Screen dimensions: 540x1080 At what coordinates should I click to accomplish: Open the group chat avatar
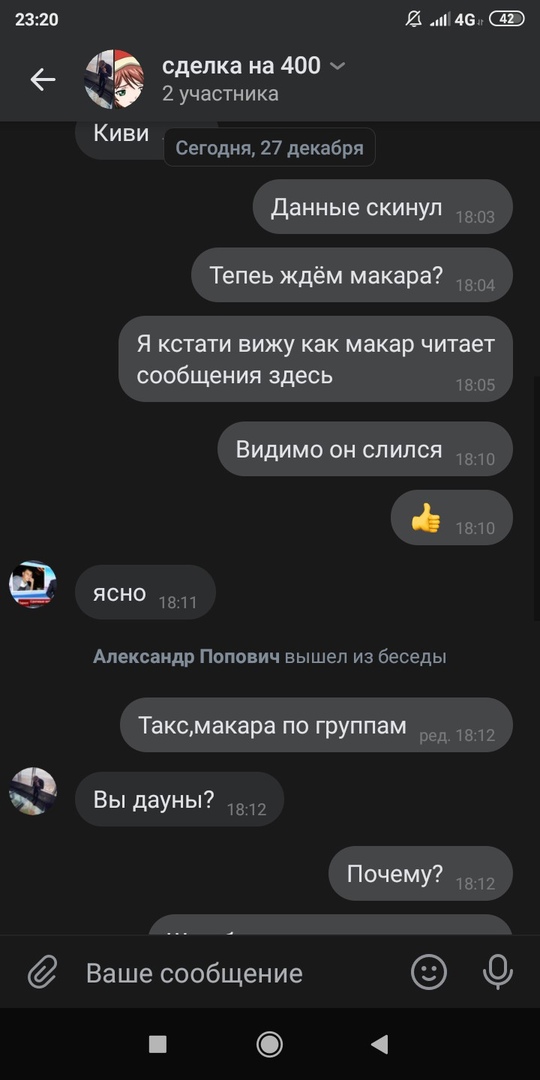pyautogui.click(x=114, y=79)
